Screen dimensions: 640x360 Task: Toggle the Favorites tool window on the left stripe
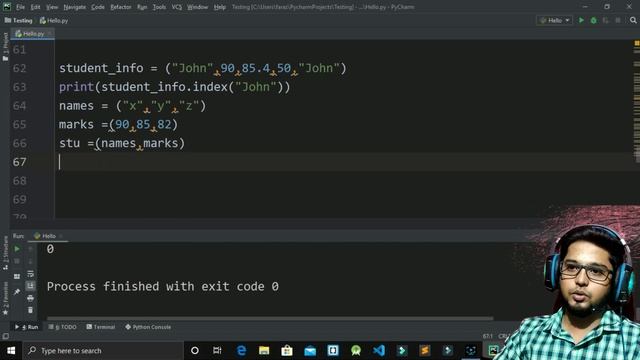tap(5, 298)
